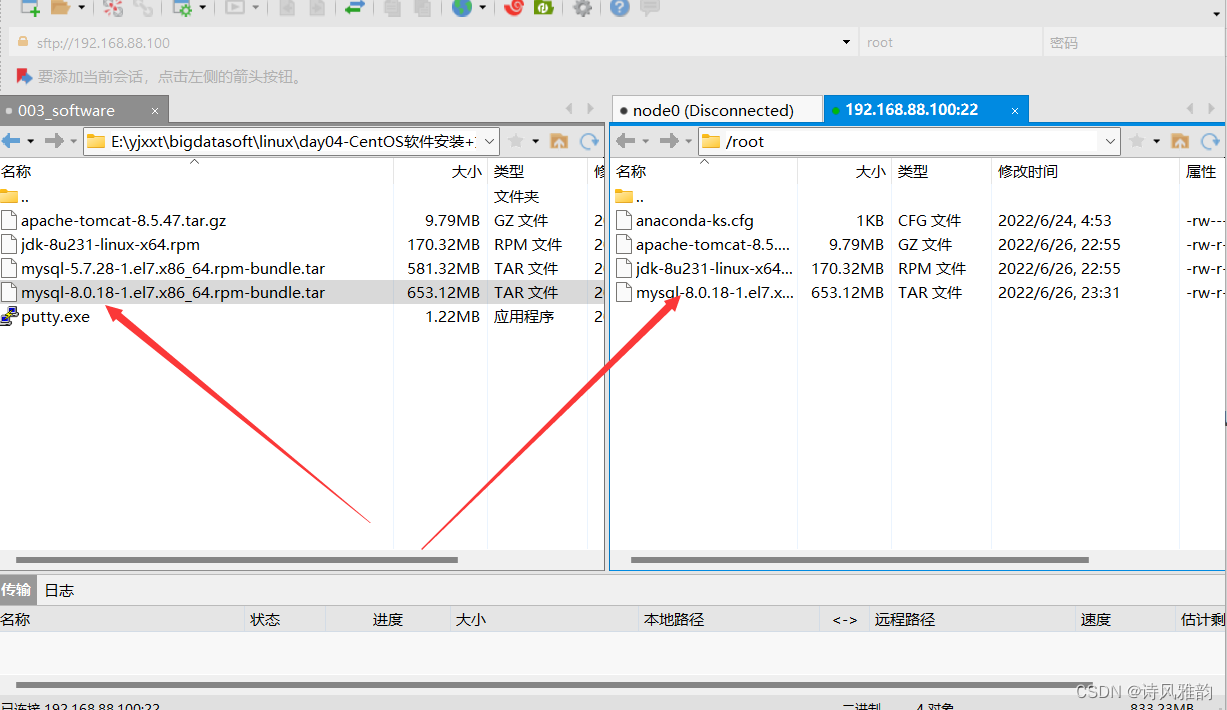The height and width of the screenshot is (710, 1227).
Task: Open session properties gear-window icon
Action: [x=183, y=8]
